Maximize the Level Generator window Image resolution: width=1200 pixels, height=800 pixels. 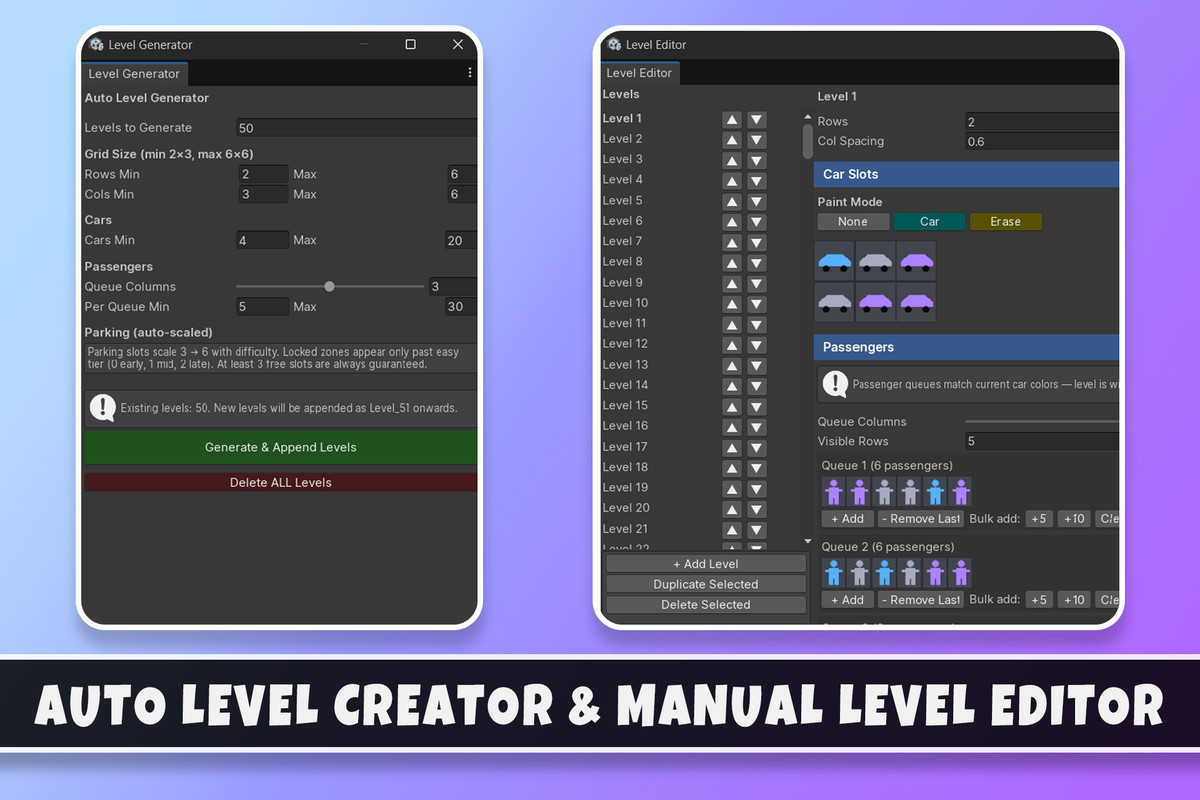point(410,45)
